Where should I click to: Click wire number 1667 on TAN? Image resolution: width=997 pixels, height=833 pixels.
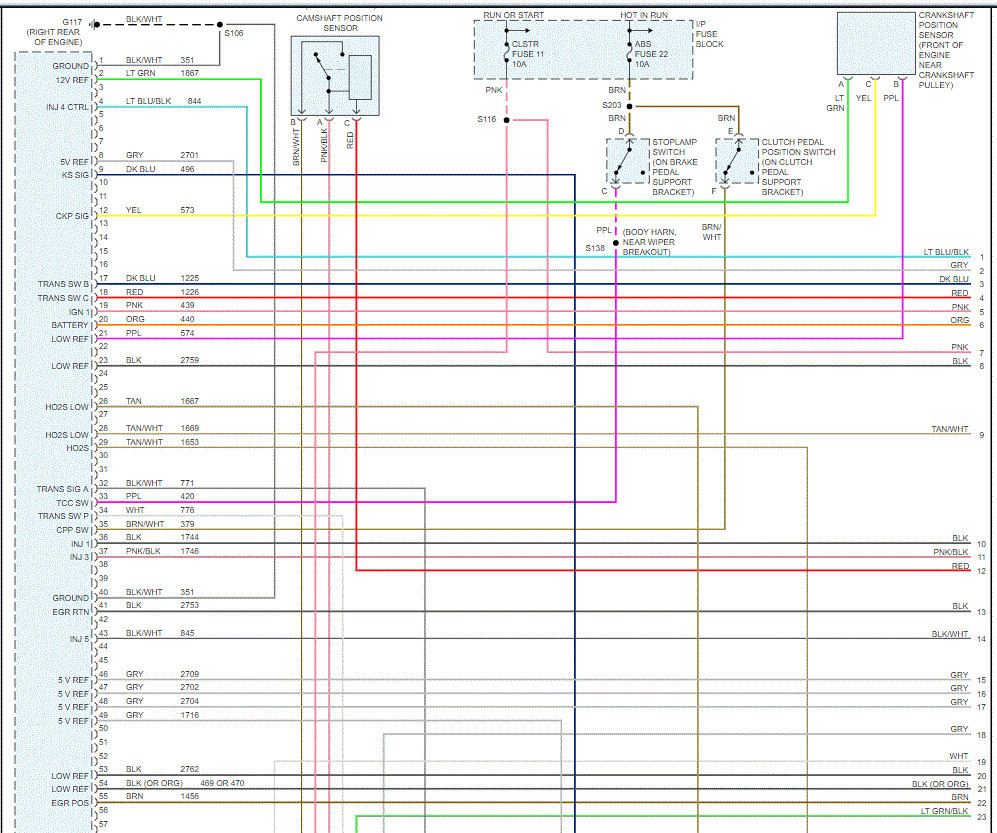click(189, 401)
